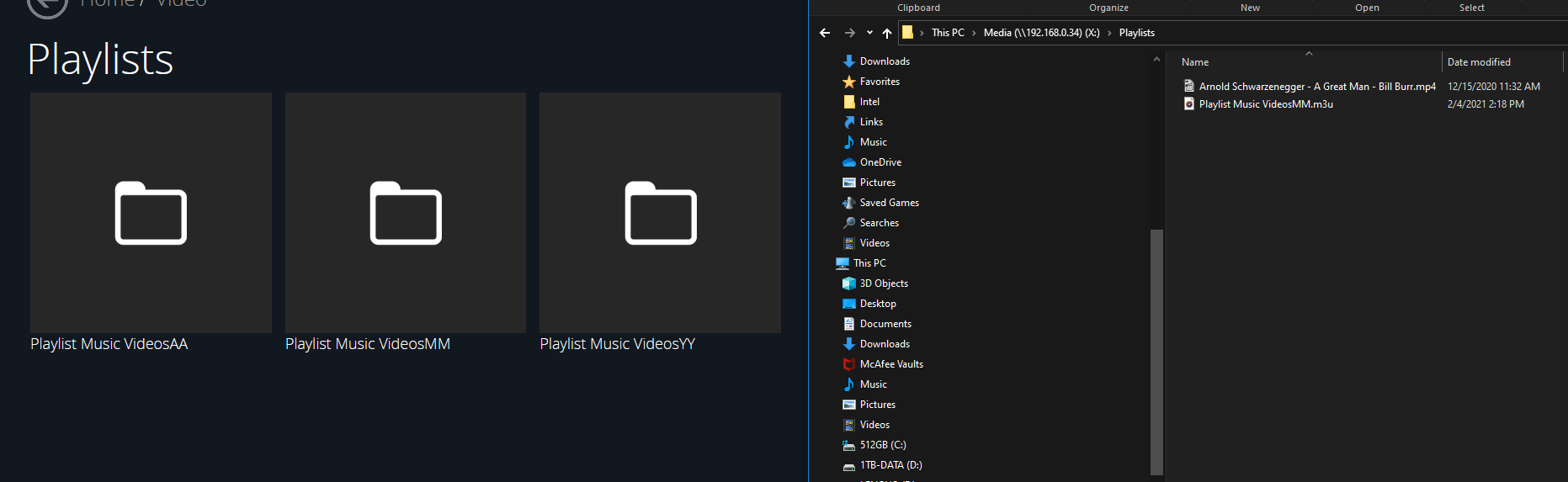Open OneDrive in navigation pane
Viewport: 1568px width, 482px height.
click(x=880, y=162)
